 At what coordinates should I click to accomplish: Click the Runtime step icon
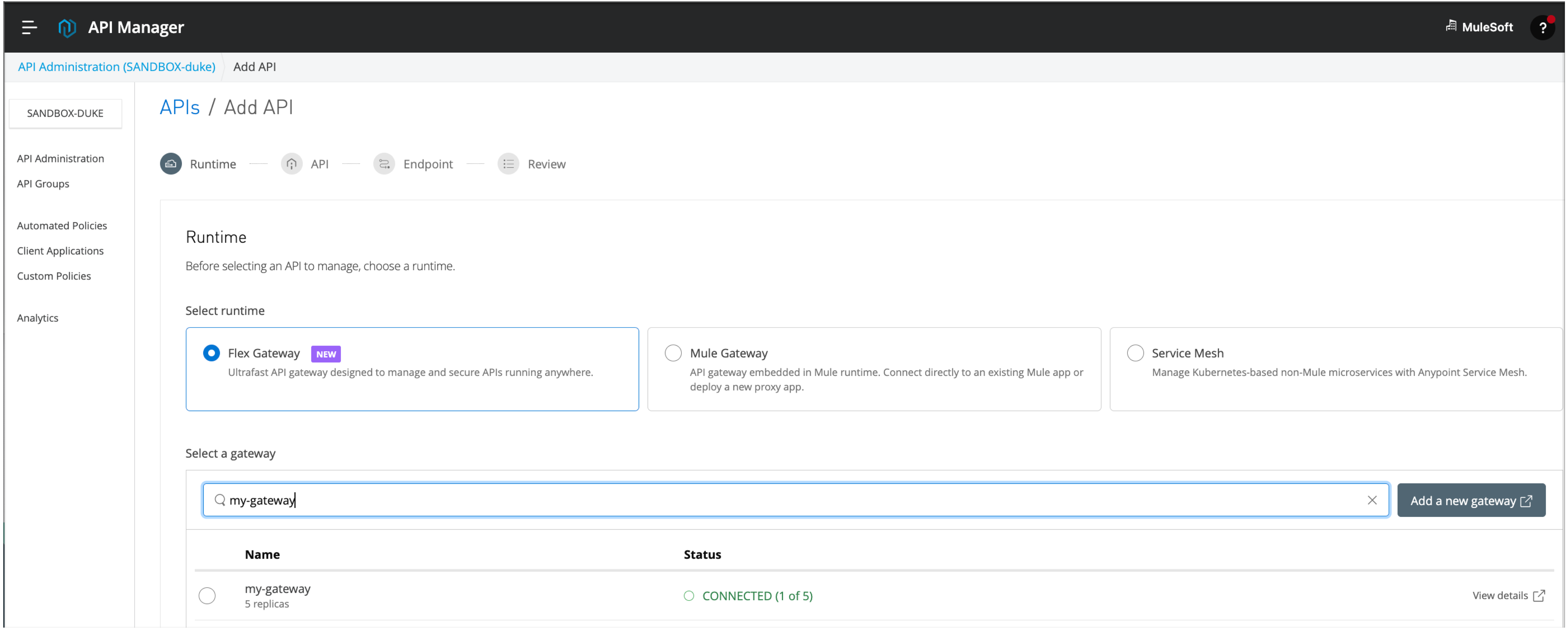pyautogui.click(x=171, y=163)
